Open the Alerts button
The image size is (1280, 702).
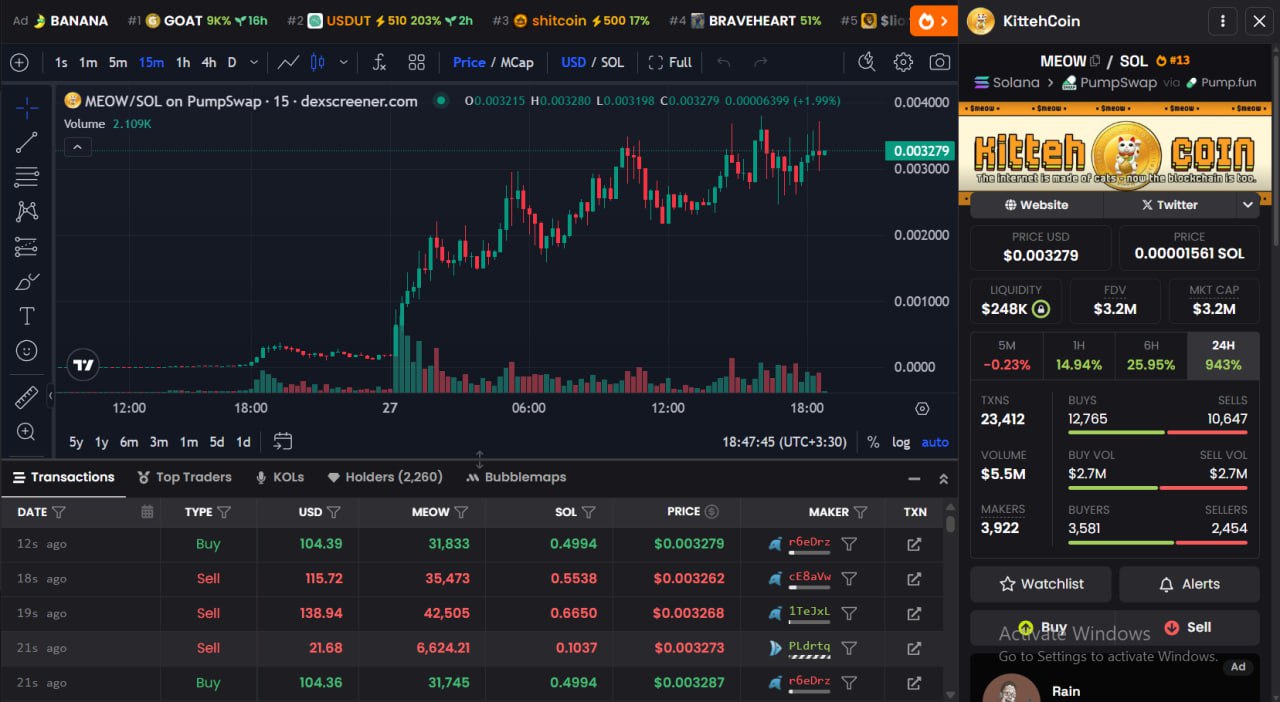[1189, 584]
